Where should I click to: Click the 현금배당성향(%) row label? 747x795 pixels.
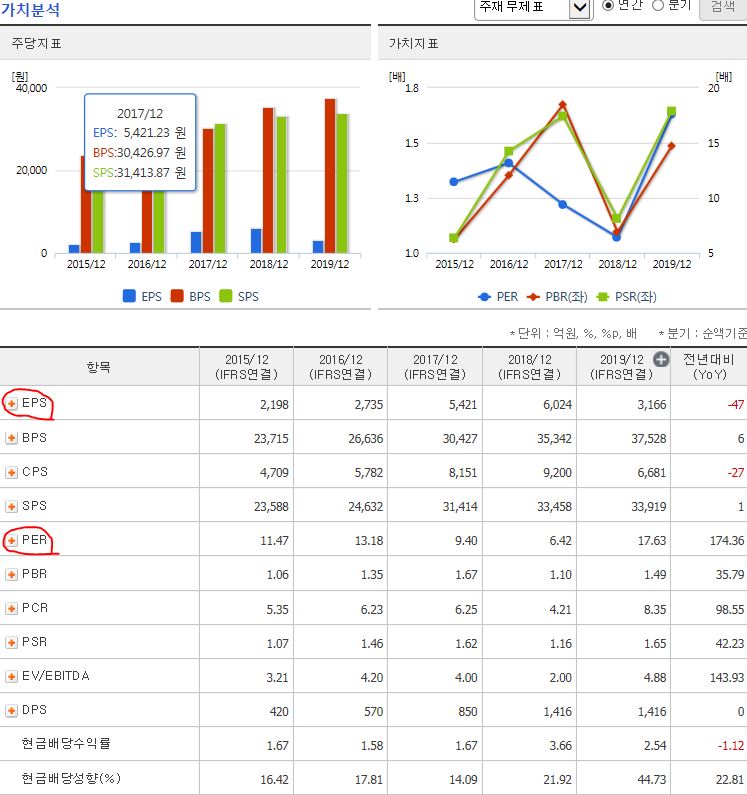[x=71, y=778]
